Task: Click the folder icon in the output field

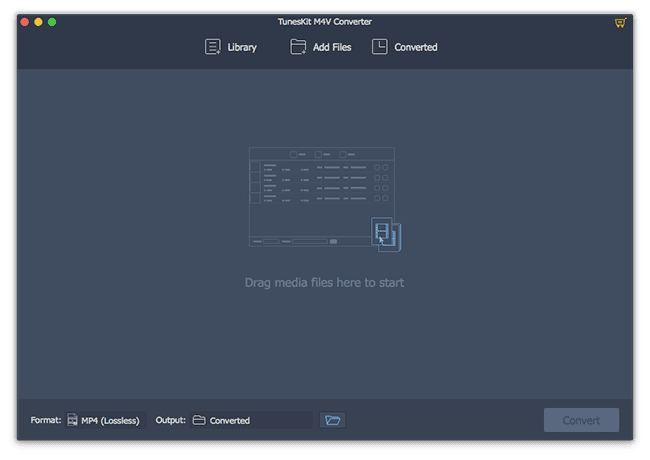Action: click(199, 420)
